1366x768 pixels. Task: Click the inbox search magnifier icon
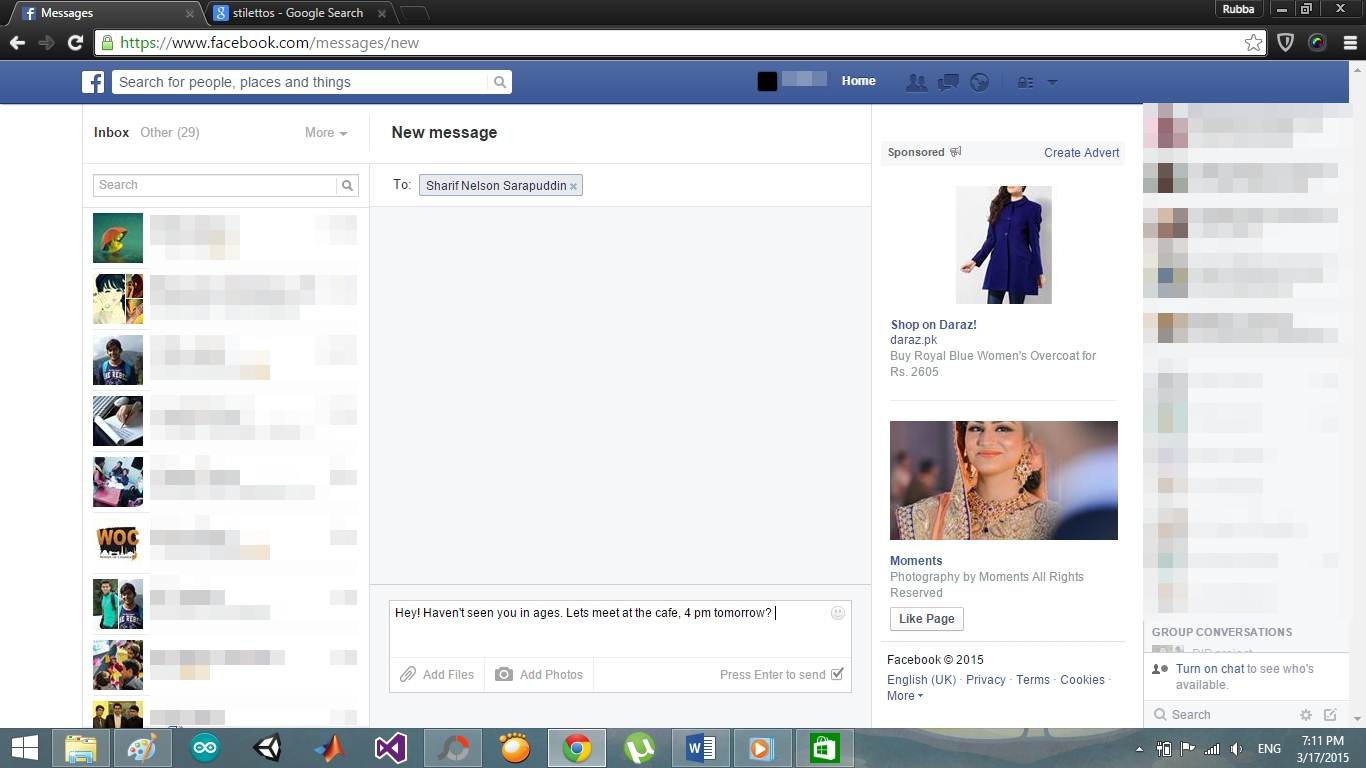pyautogui.click(x=347, y=185)
